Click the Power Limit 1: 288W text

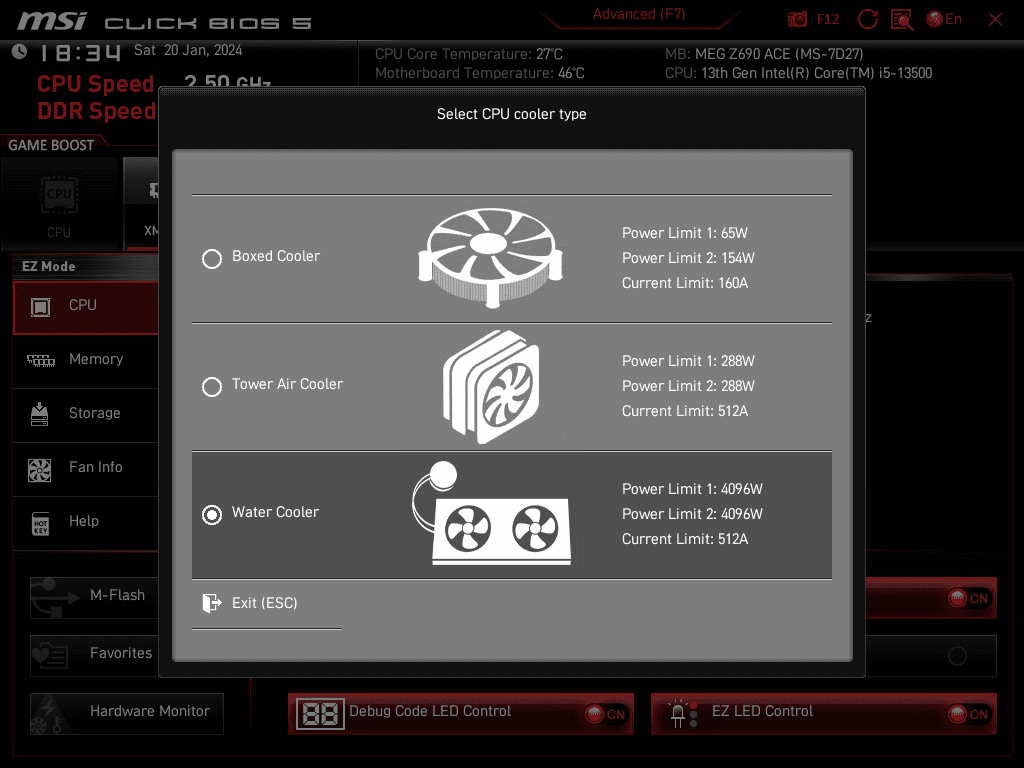click(688, 361)
